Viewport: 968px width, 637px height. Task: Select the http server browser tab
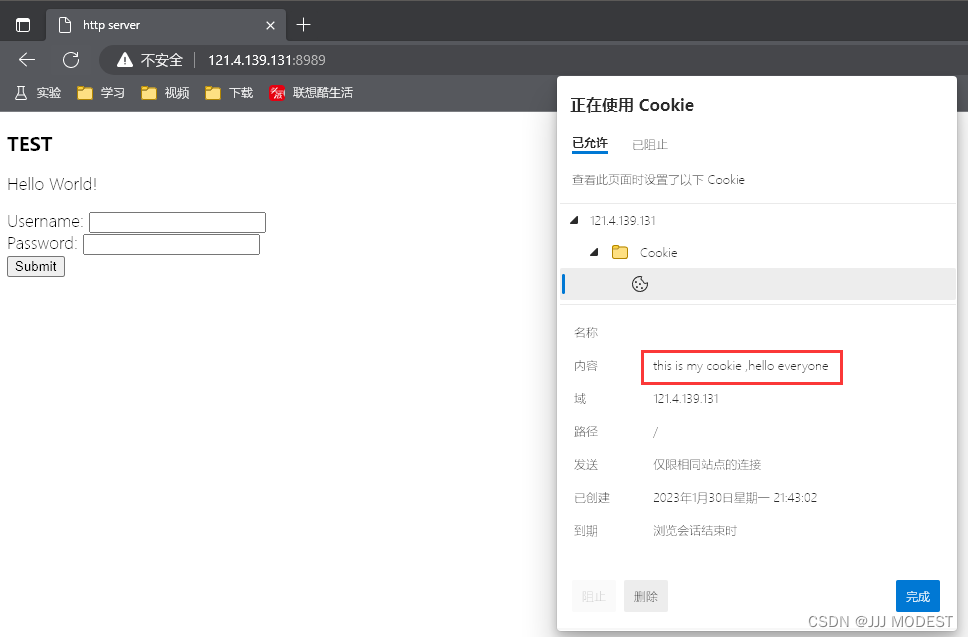pyautogui.click(x=165, y=25)
